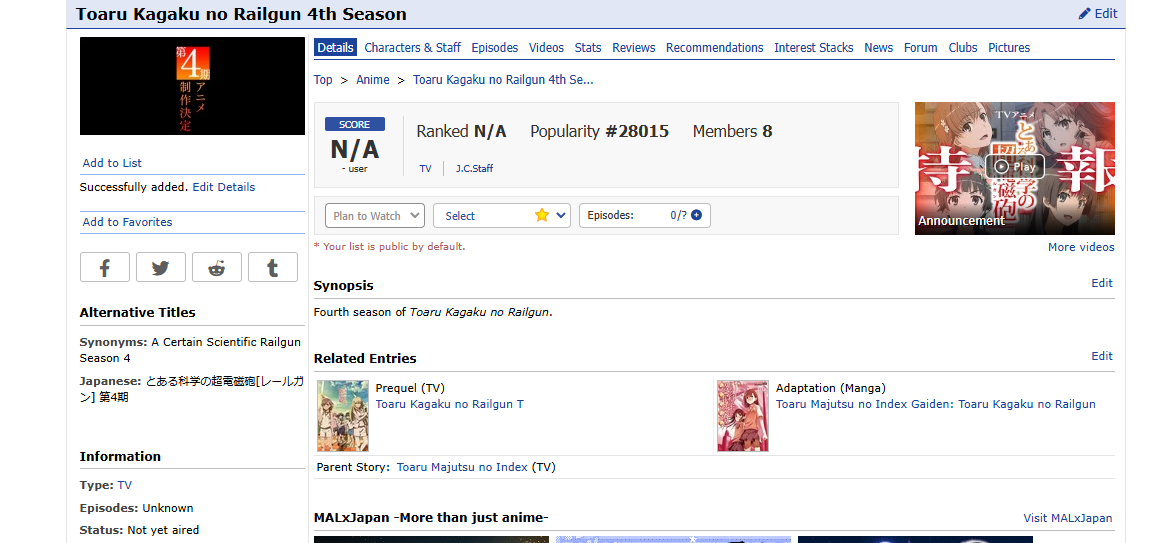Switch to the Details tab

click(335, 48)
